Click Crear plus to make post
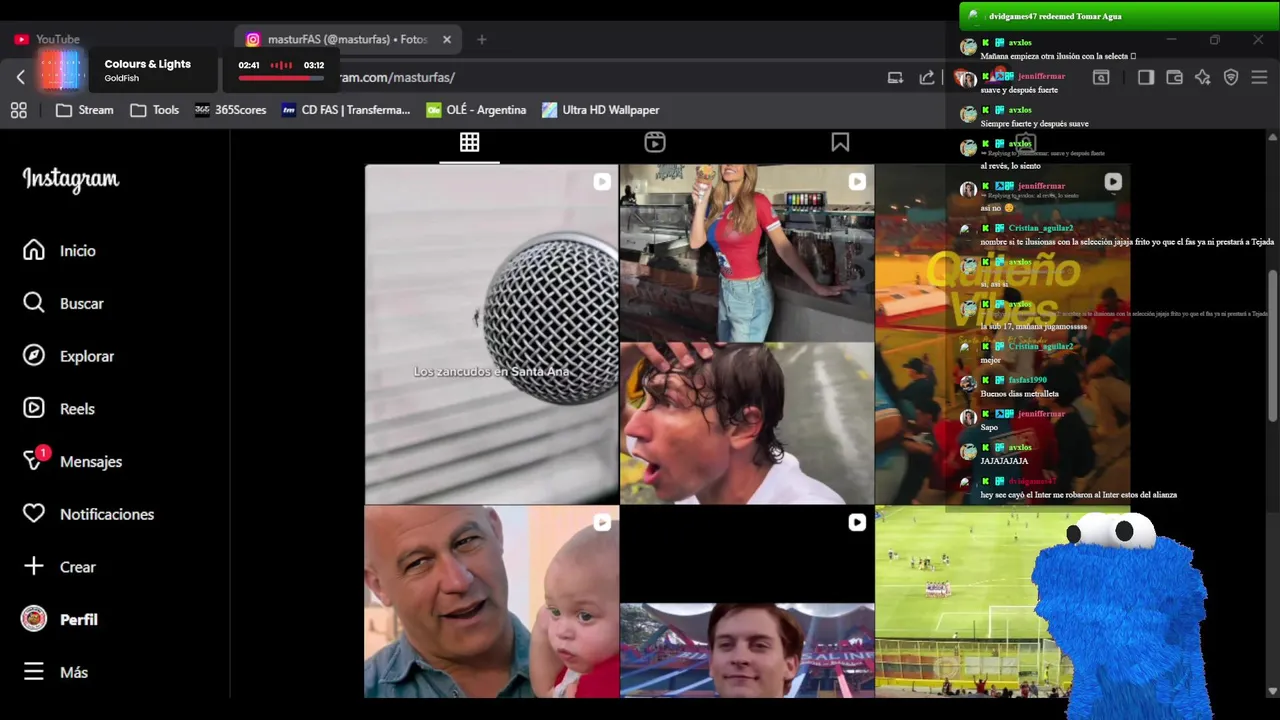1280x720 pixels. (60, 567)
